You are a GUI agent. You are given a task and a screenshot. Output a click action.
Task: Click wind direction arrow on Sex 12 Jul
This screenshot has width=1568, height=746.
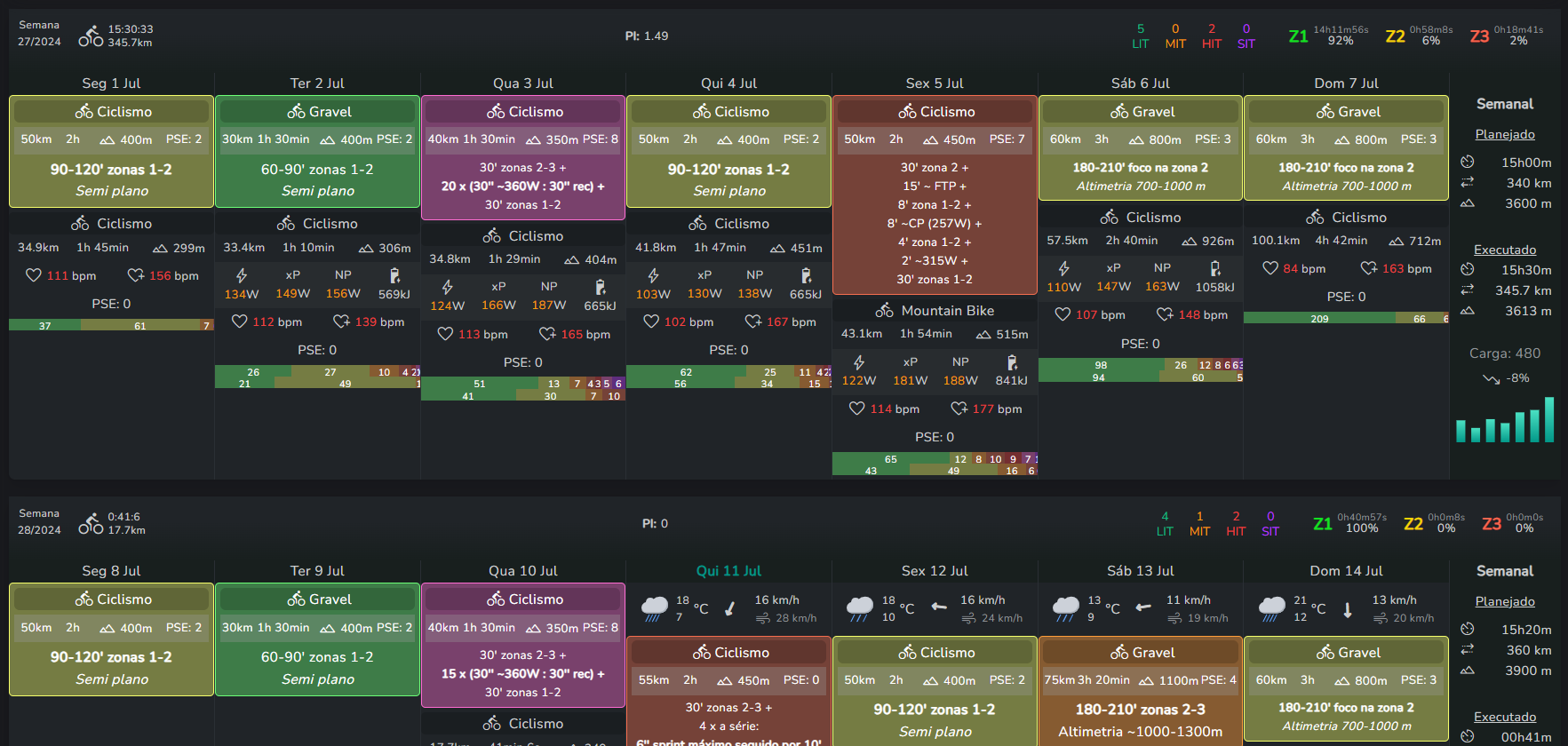click(939, 607)
